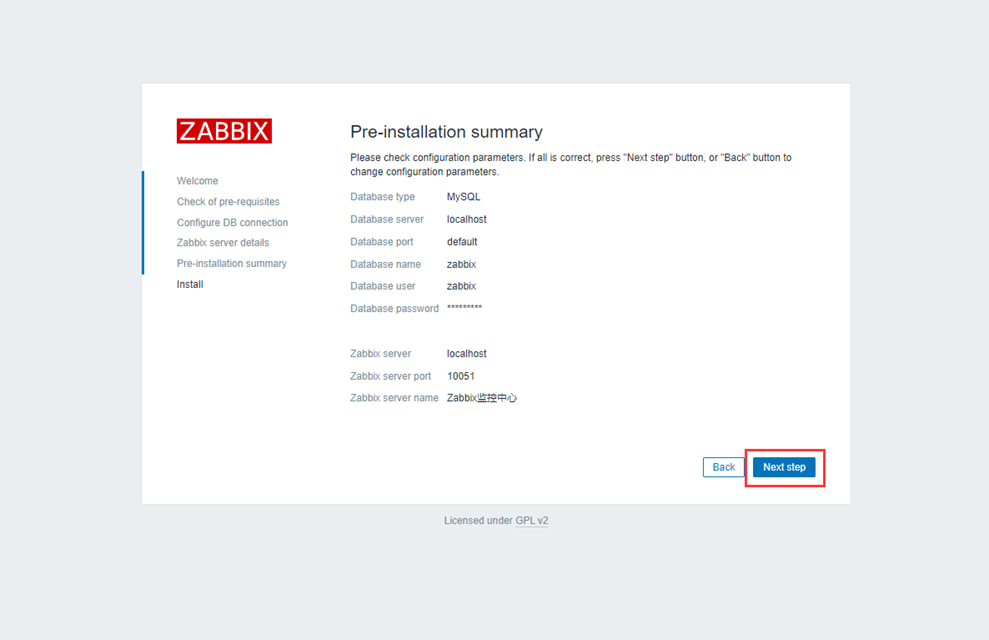Open the GPL v2 license link

click(x=532, y=520)
